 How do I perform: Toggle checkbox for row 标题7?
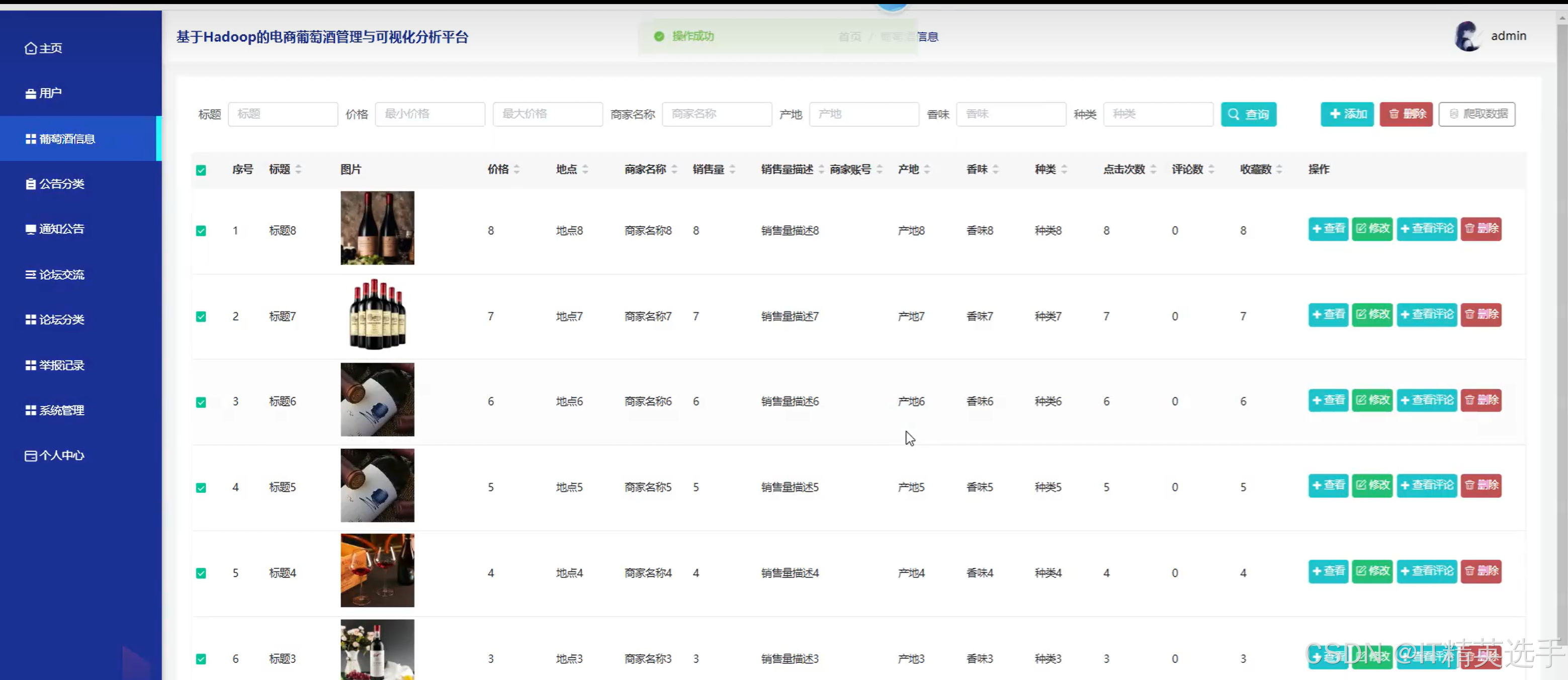click(x=201, y=316)
